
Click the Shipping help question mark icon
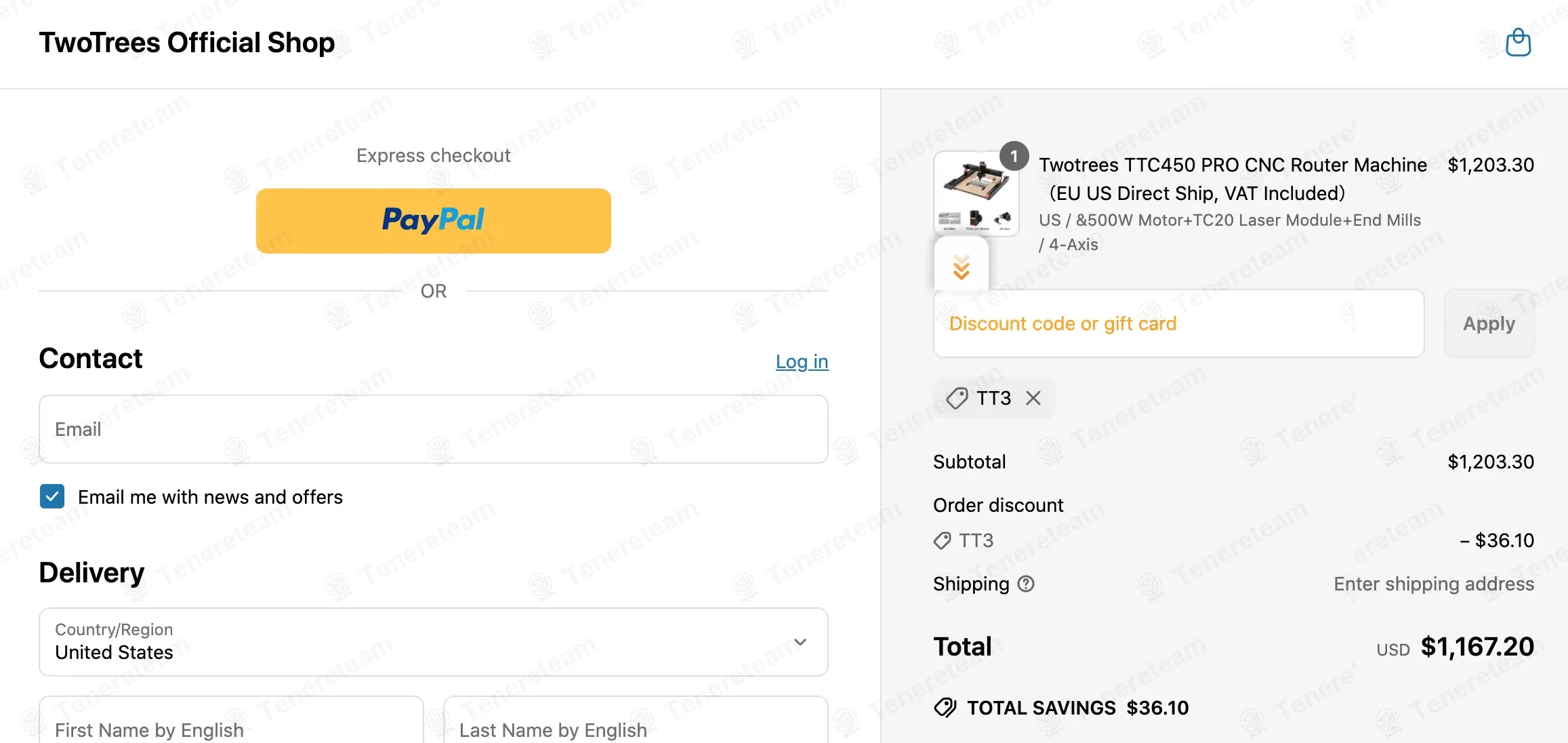pos(1026,584)
